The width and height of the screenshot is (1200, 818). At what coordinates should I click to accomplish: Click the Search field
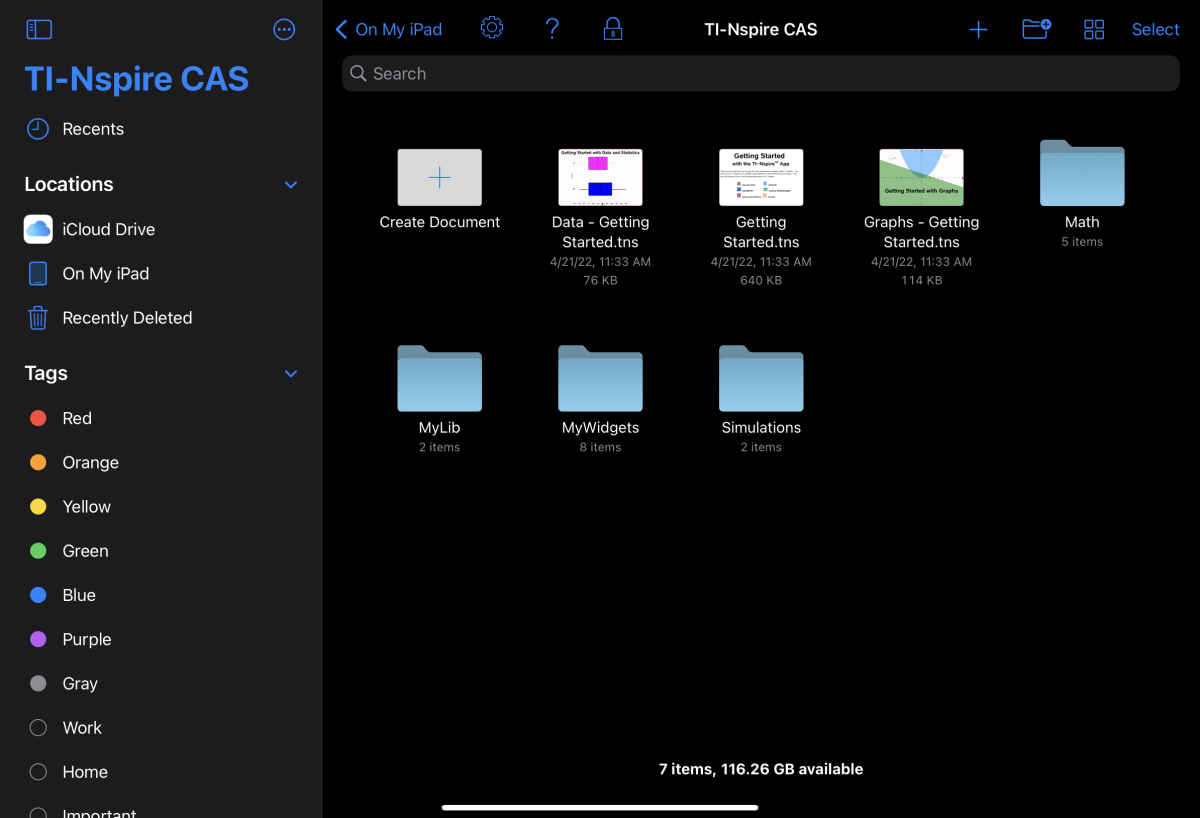coord(760,74)
